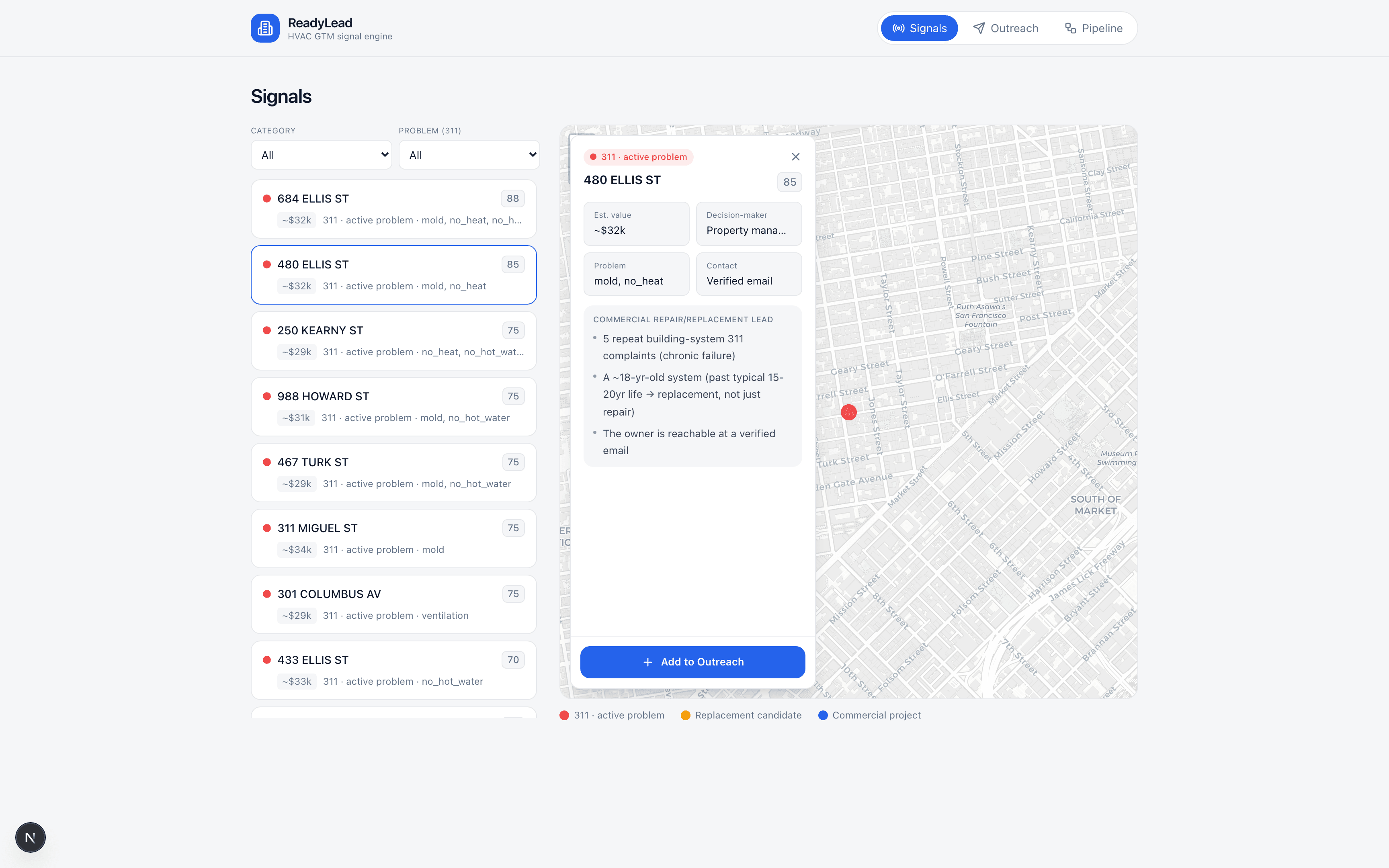Click the 'The owner is reachable' bullet
1389x868 pixels.
pyautogui.click(x=689, y=442)
